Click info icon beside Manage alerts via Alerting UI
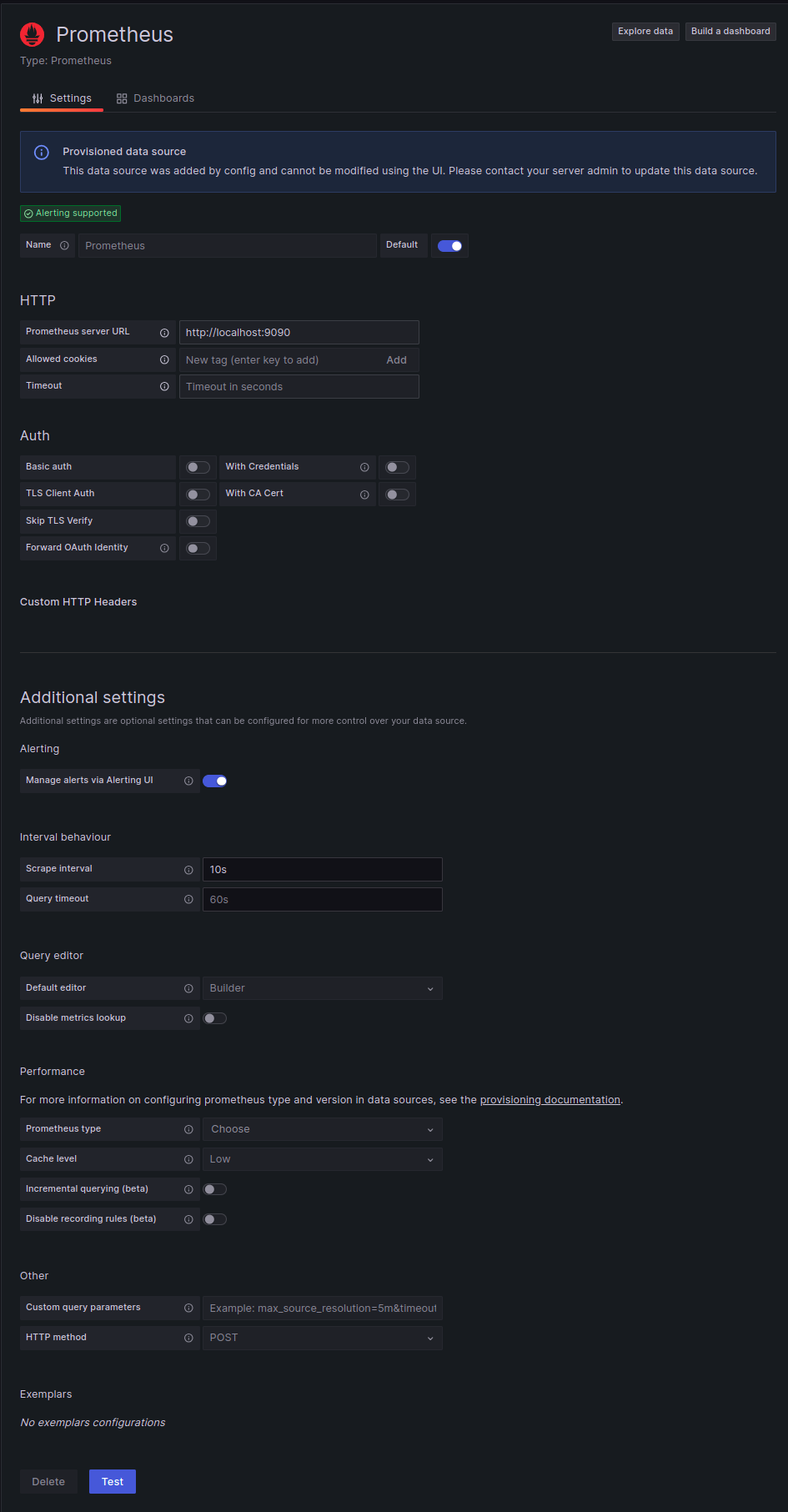This screenshot has height=1512, width=788. 188,781
